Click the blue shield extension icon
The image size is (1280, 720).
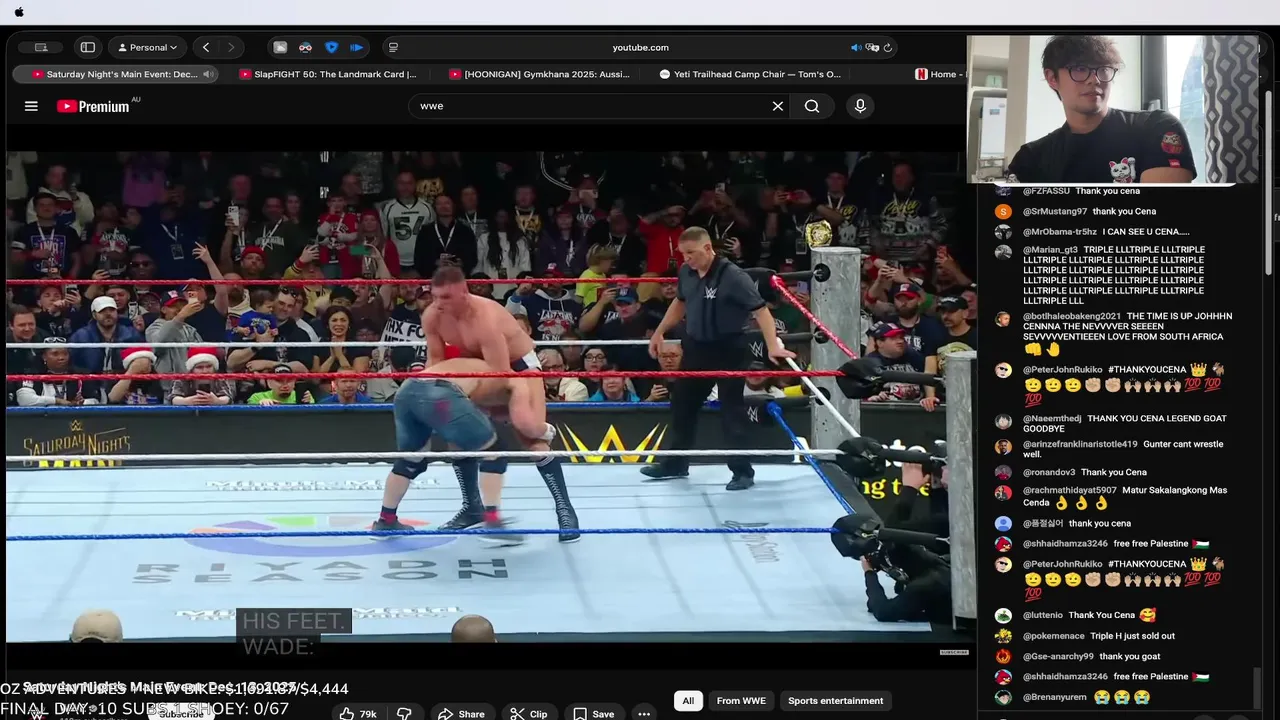(x=331, y=47)
